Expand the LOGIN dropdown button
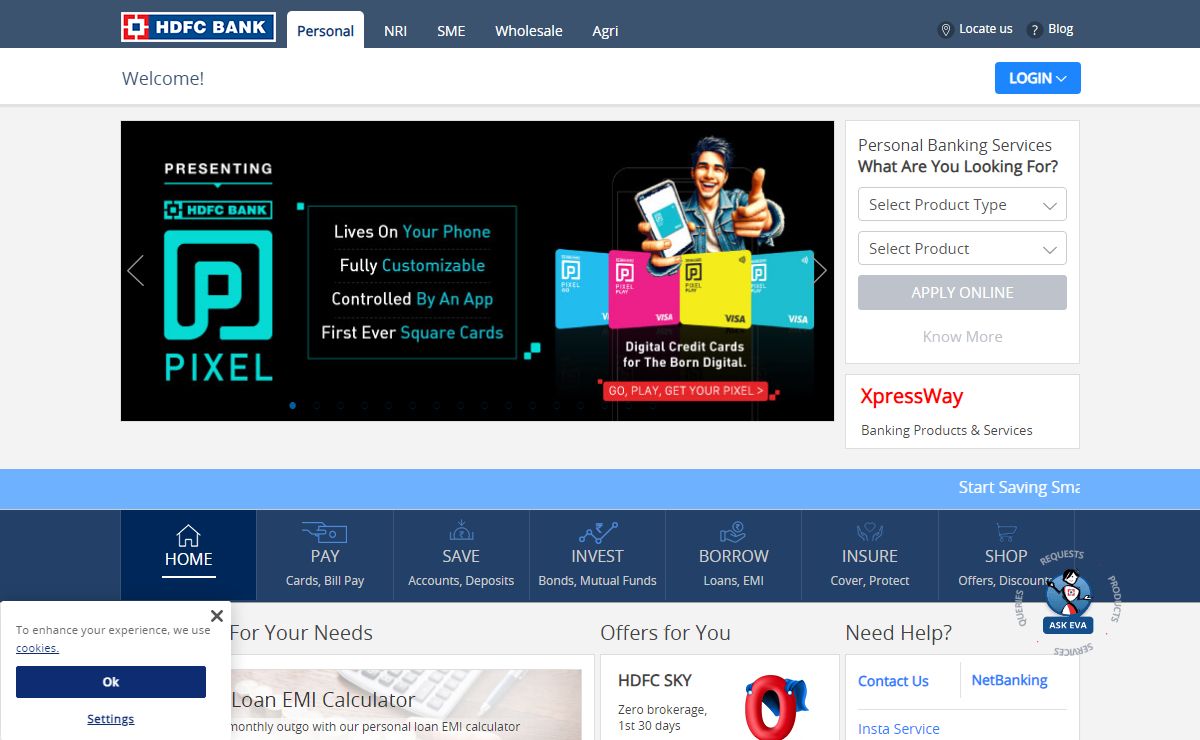 [1038, 78]
